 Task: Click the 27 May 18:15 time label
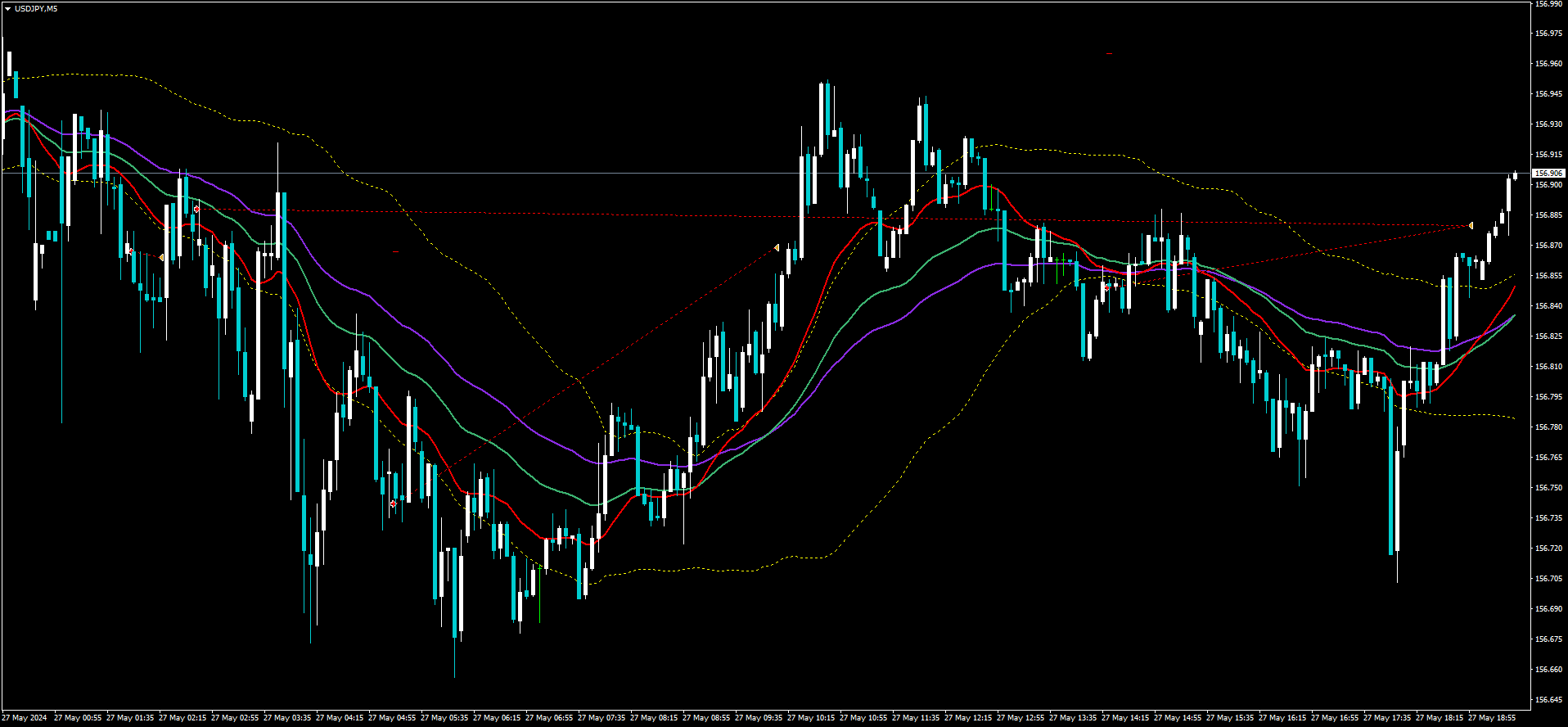(x=1440, y=718)
